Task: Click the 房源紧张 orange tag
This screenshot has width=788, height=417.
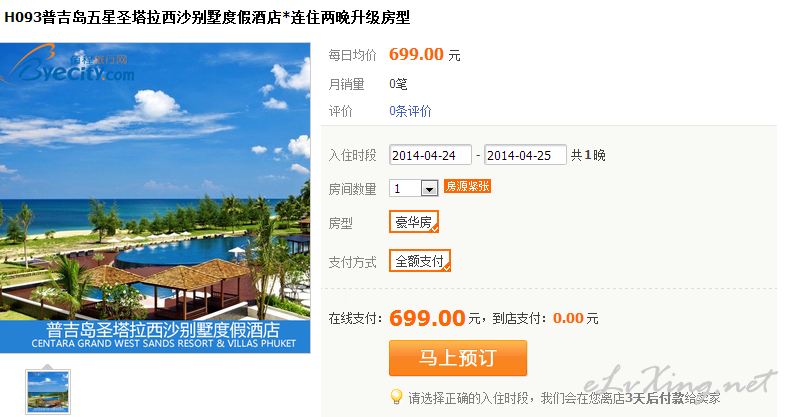Action: 467,186
